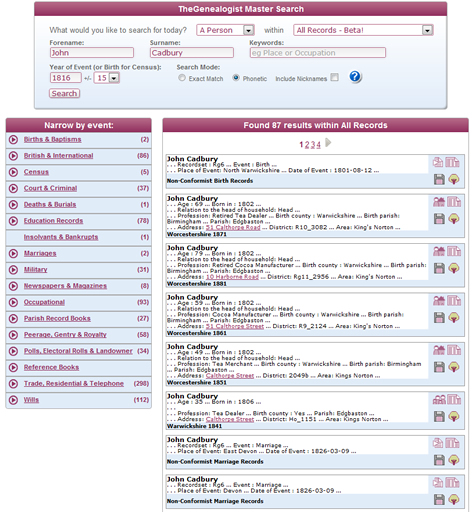Open the Marriages category link
The height and width of the screenshot is (512, 475).
click(x=40, y=253)
